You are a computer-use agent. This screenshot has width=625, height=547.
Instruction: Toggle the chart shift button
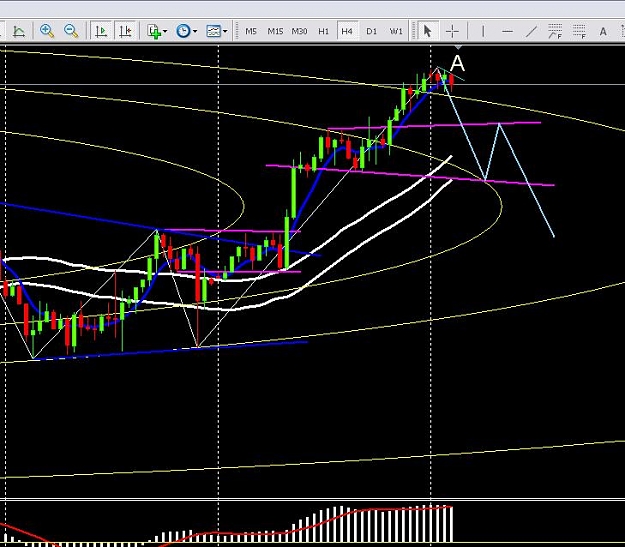pos(126,31)
